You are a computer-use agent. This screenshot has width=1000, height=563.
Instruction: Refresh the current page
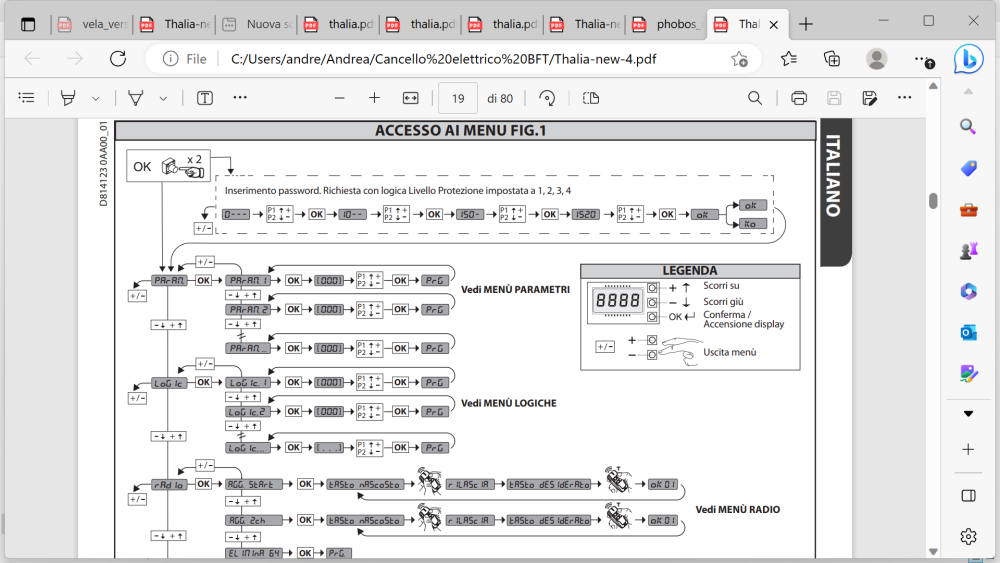118,59
